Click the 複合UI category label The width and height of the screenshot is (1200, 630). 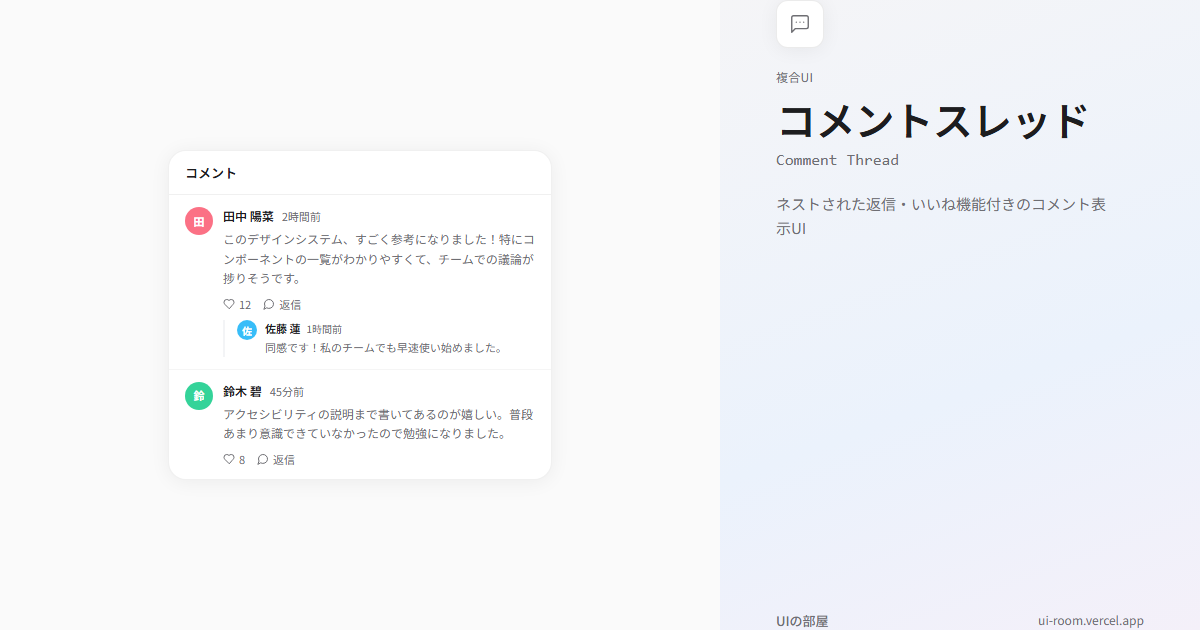[794, 77]
